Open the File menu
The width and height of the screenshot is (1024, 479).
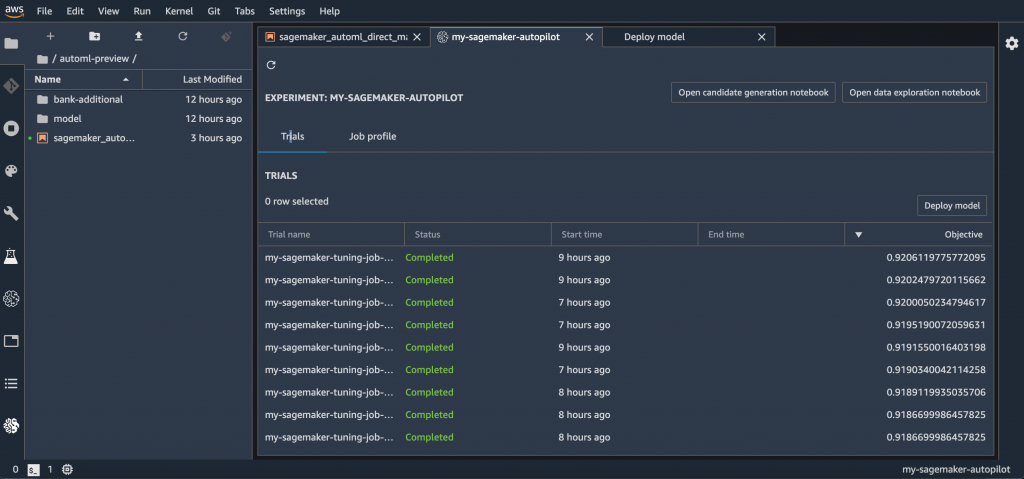(x=44, y=11)
